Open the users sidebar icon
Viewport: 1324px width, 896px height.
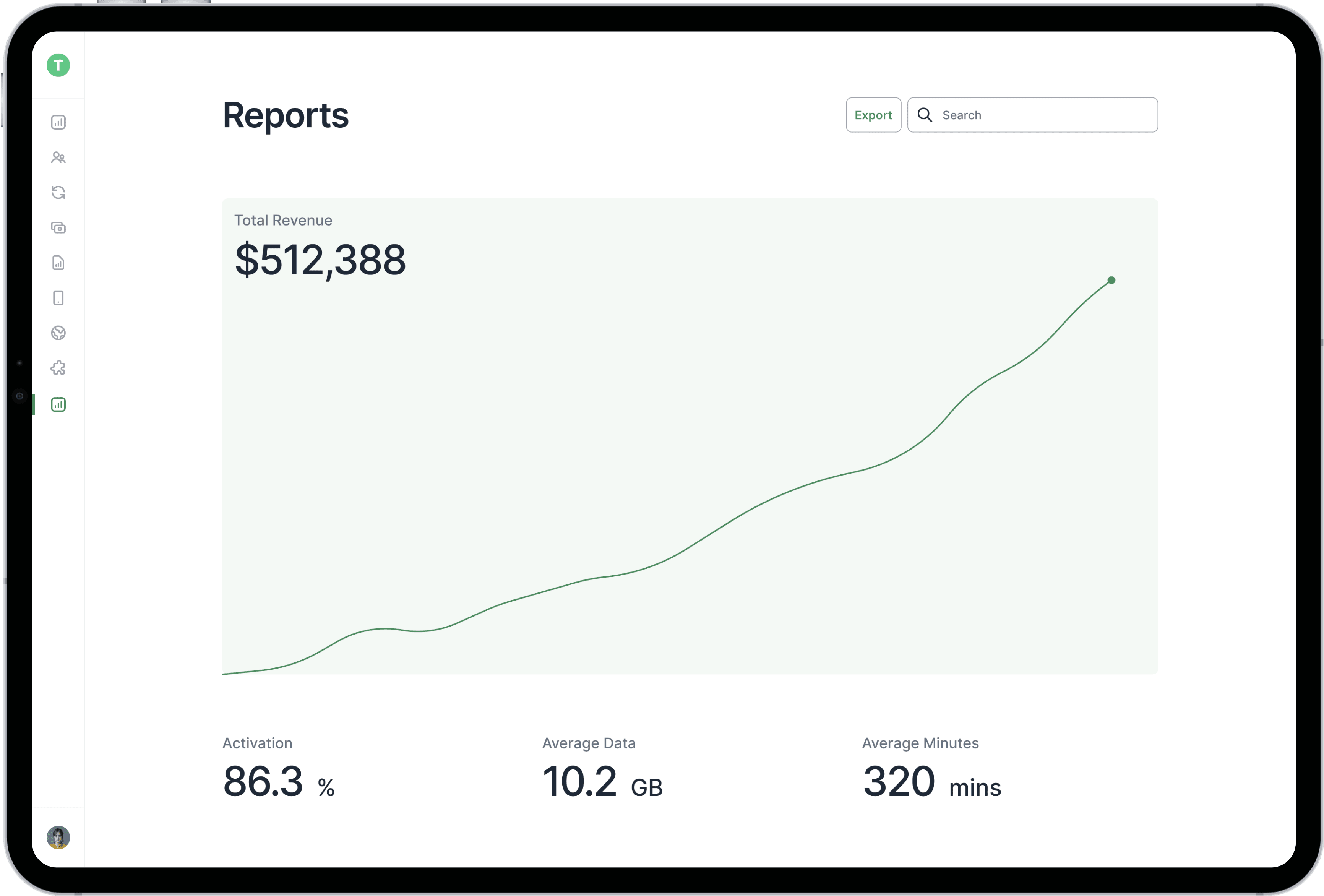58,157
